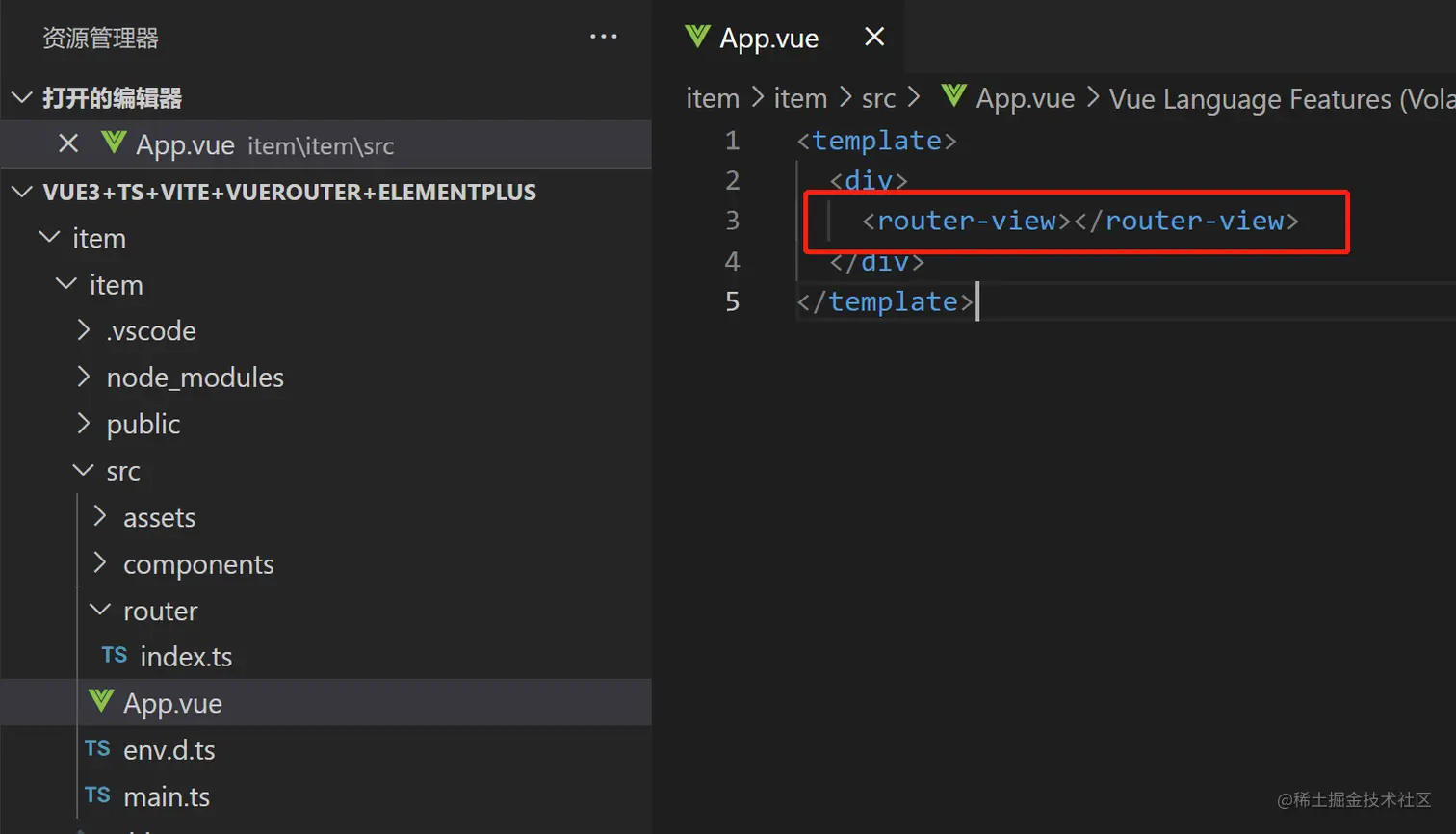Collapse the VUE3+TS+VITE+VUEROUTER+ELEMENTPLUS project root
Image resolution: width=1456 pixels, height=834 pixels.
[22, 192]
